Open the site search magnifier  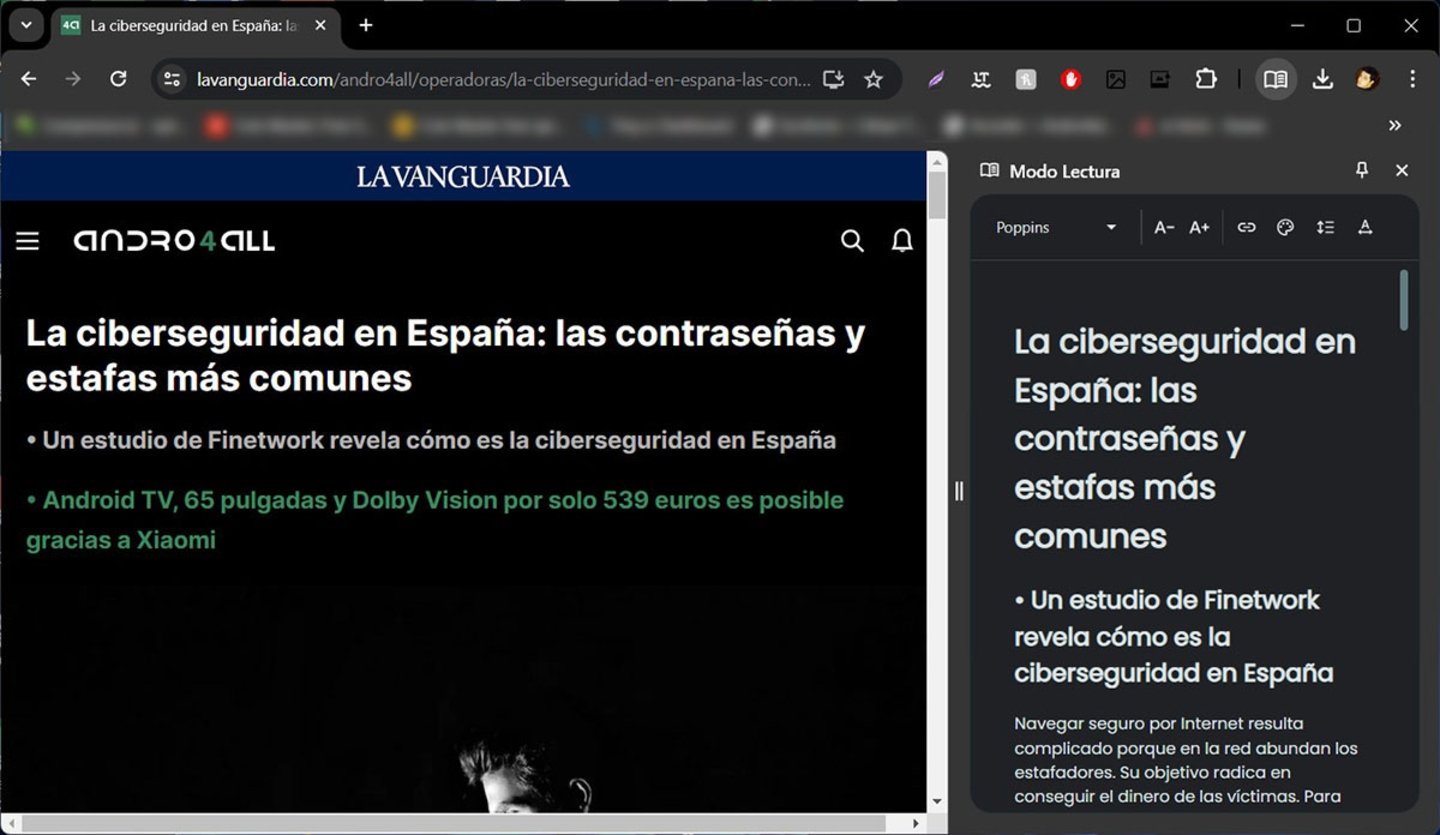852,241
